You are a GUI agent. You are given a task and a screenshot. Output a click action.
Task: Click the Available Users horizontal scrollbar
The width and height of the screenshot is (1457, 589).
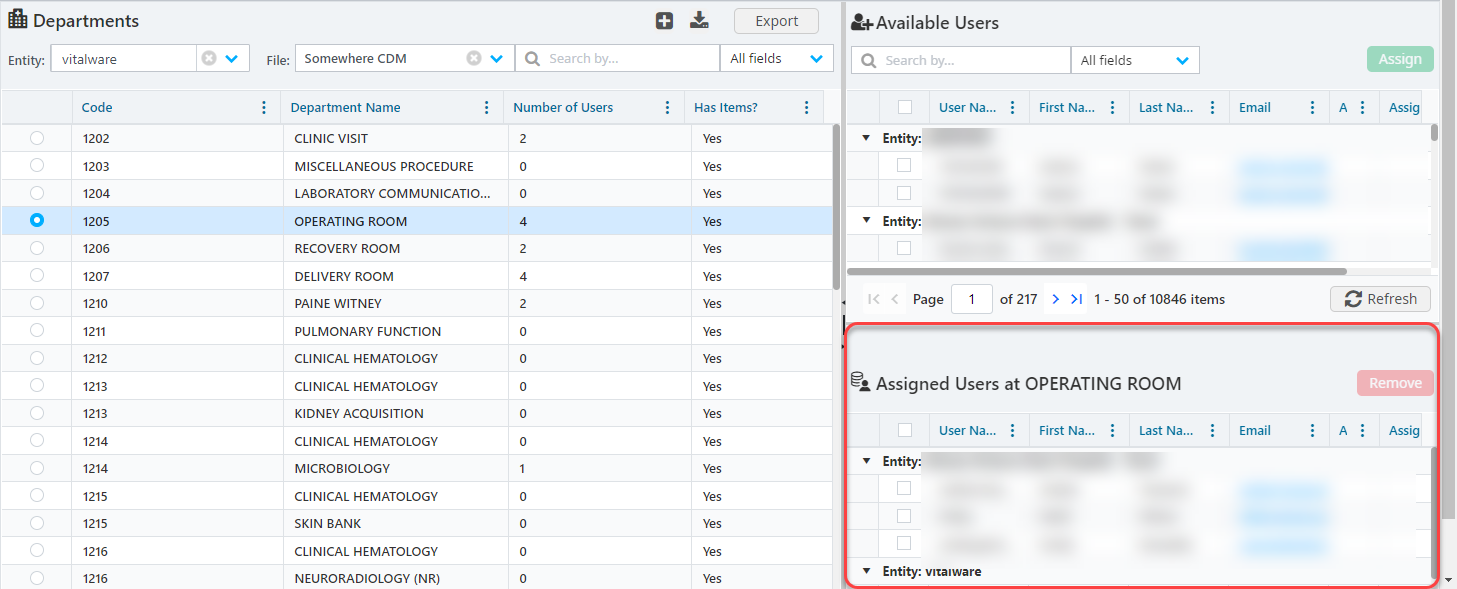1096,271
